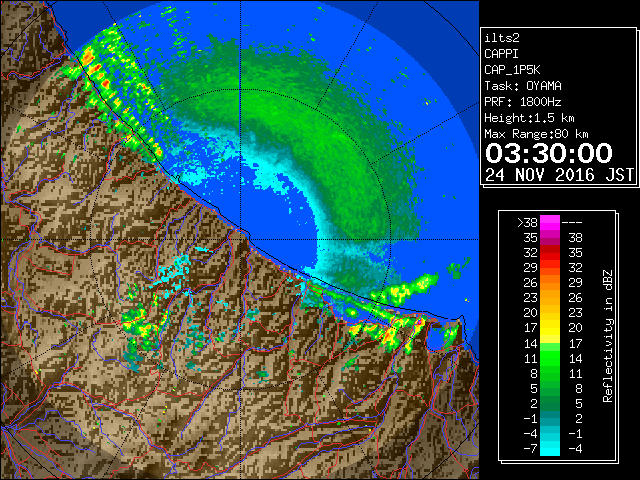Click the 'Reflectivity in dBZ' axis label
640x480 pixels.
tap(608, 336)
